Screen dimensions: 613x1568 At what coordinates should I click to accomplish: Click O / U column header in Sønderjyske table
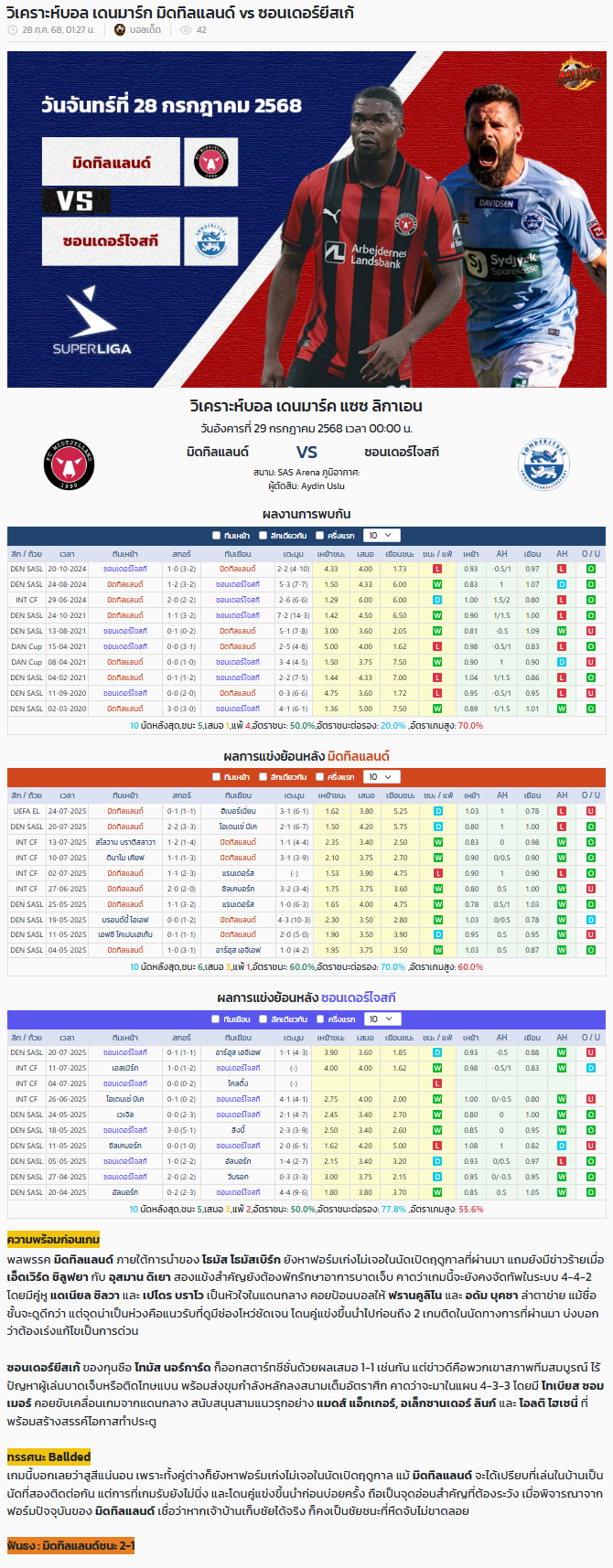(x=591, y=1037)
